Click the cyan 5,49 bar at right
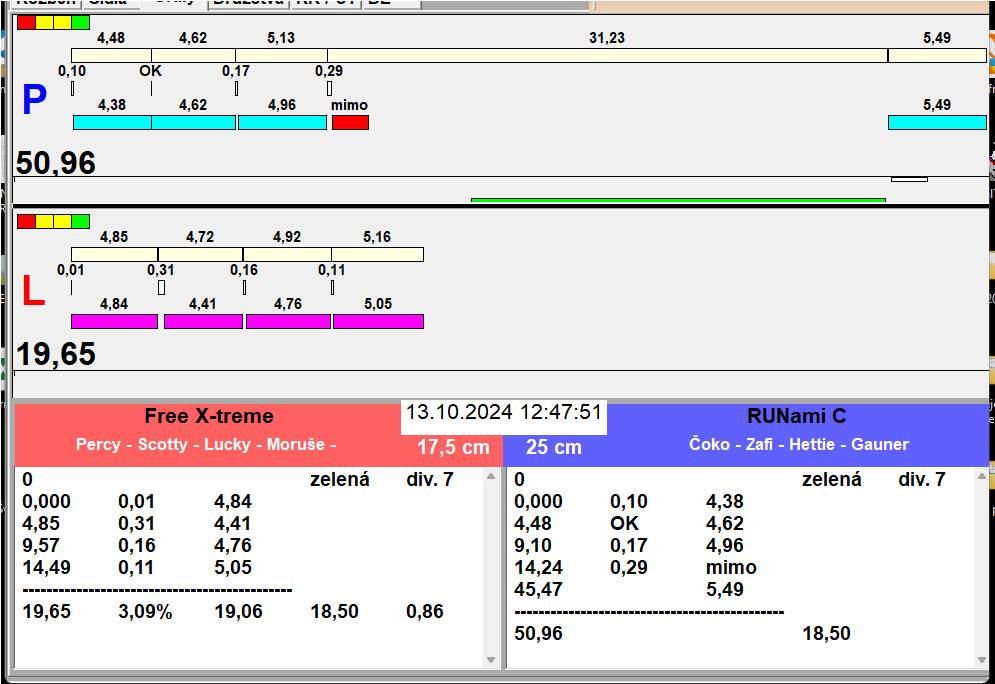This screenshot has width=995, height=684. [937, 122]
